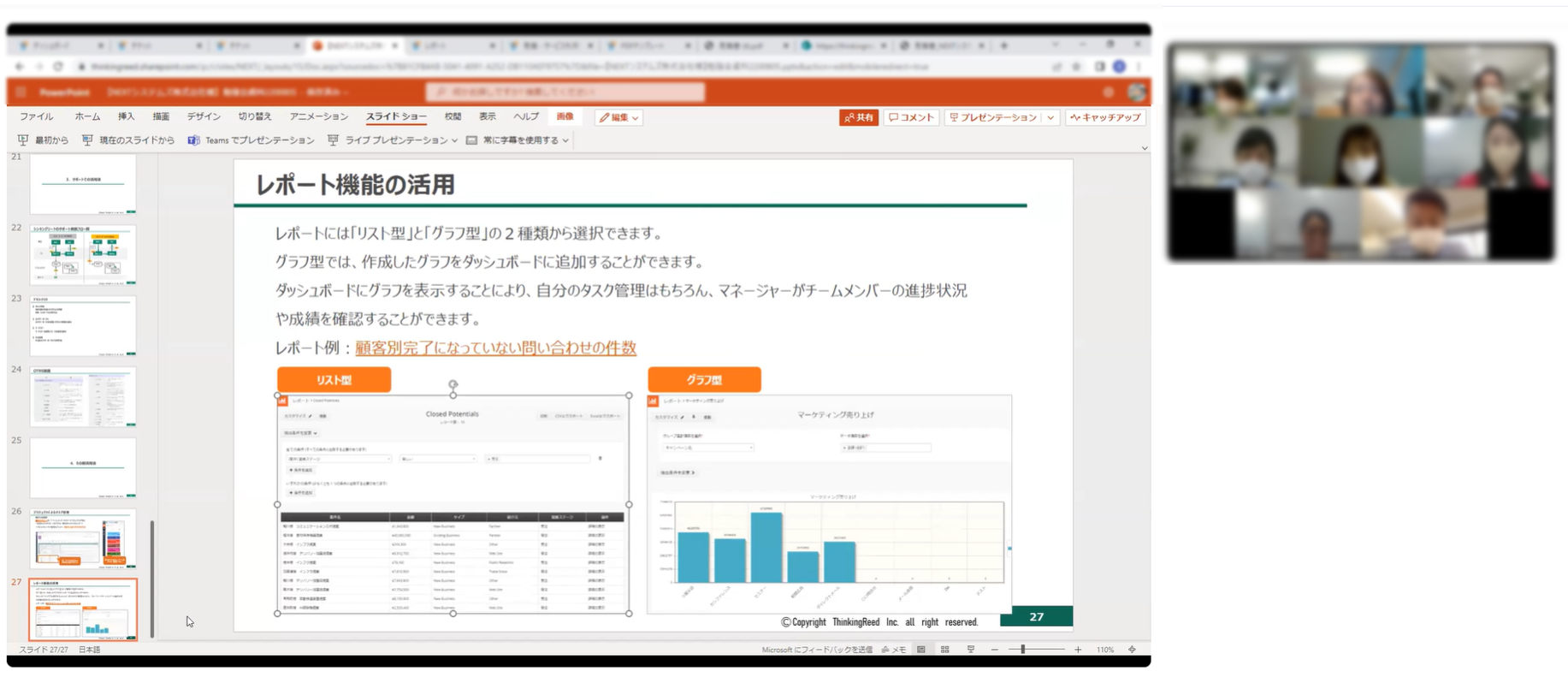Open the 校閲 ribbon tab
This screenshot has height=683, width=1568.
453,116
